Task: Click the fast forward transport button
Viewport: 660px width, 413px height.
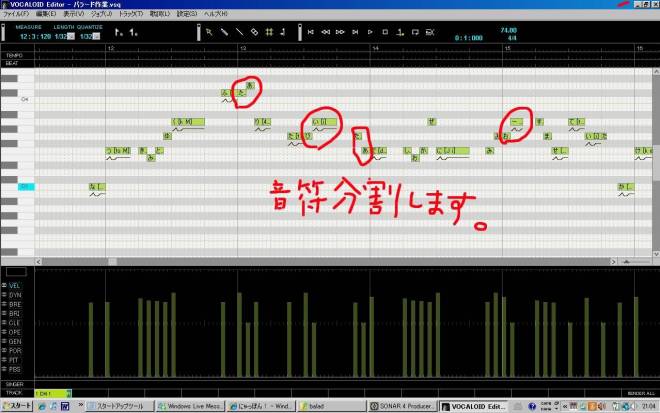Action: click(x=340, y=32)
